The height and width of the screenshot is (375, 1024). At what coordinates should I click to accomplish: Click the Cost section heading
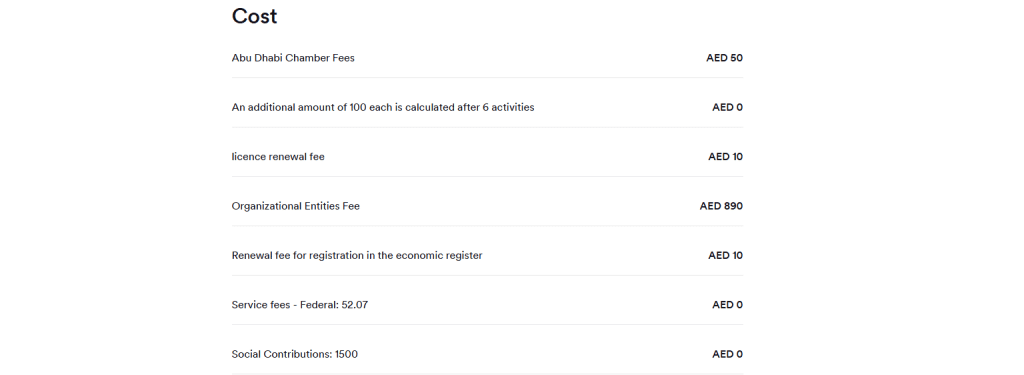point(254,16)
